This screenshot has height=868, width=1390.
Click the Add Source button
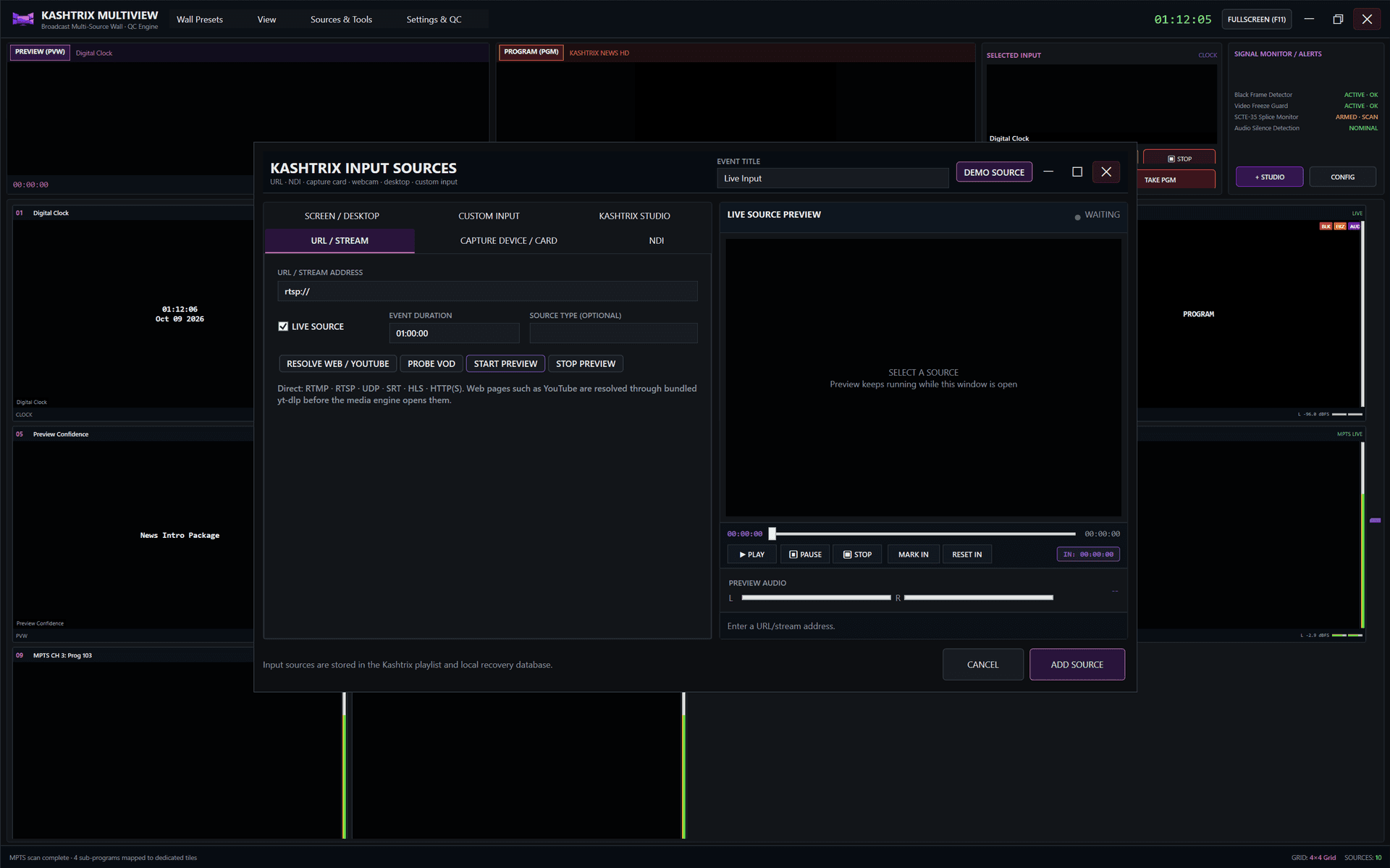(x=1077, y=665)
